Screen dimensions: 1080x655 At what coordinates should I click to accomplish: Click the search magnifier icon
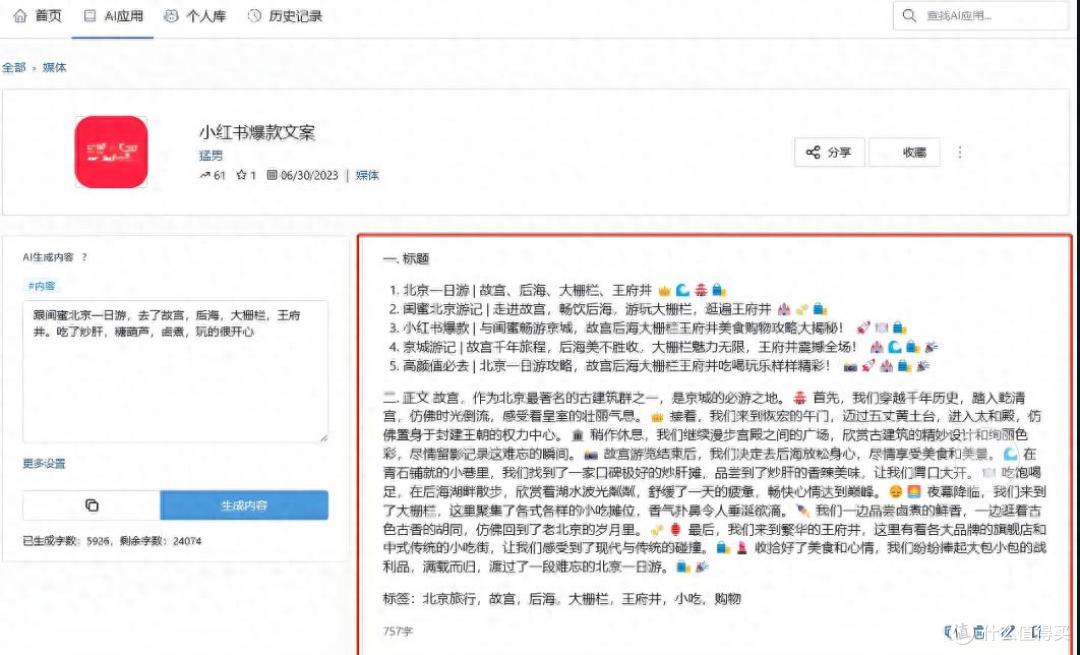(x=909, y=15)
